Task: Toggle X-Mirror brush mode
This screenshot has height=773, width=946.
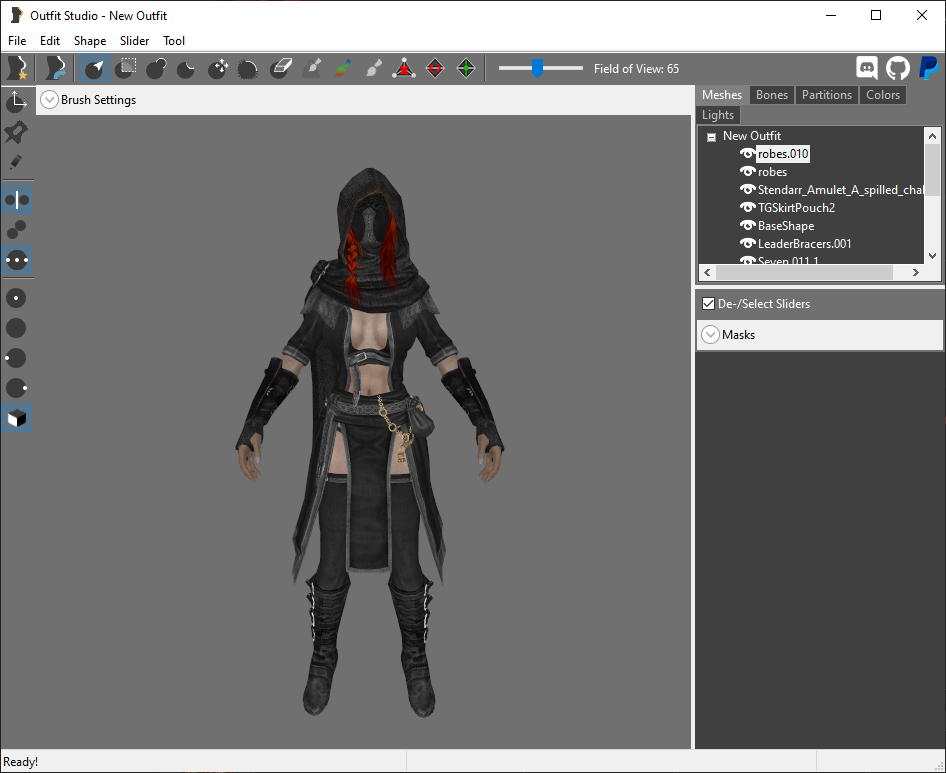Action: (17, 200)
